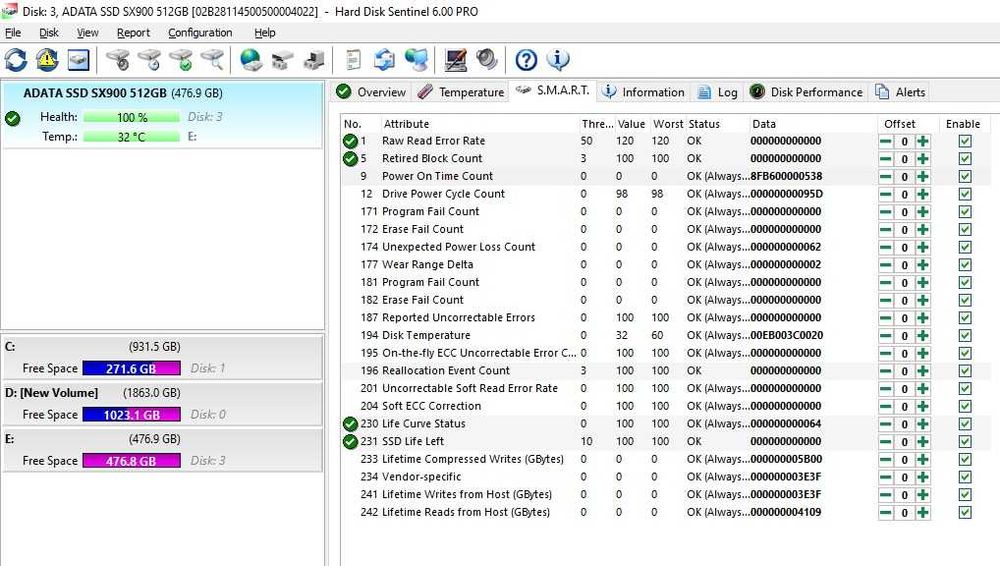This screenshot has width=1000, height=566.
Task: Click green status icon for Life Curve Status
Action: (x=350, y=424)
